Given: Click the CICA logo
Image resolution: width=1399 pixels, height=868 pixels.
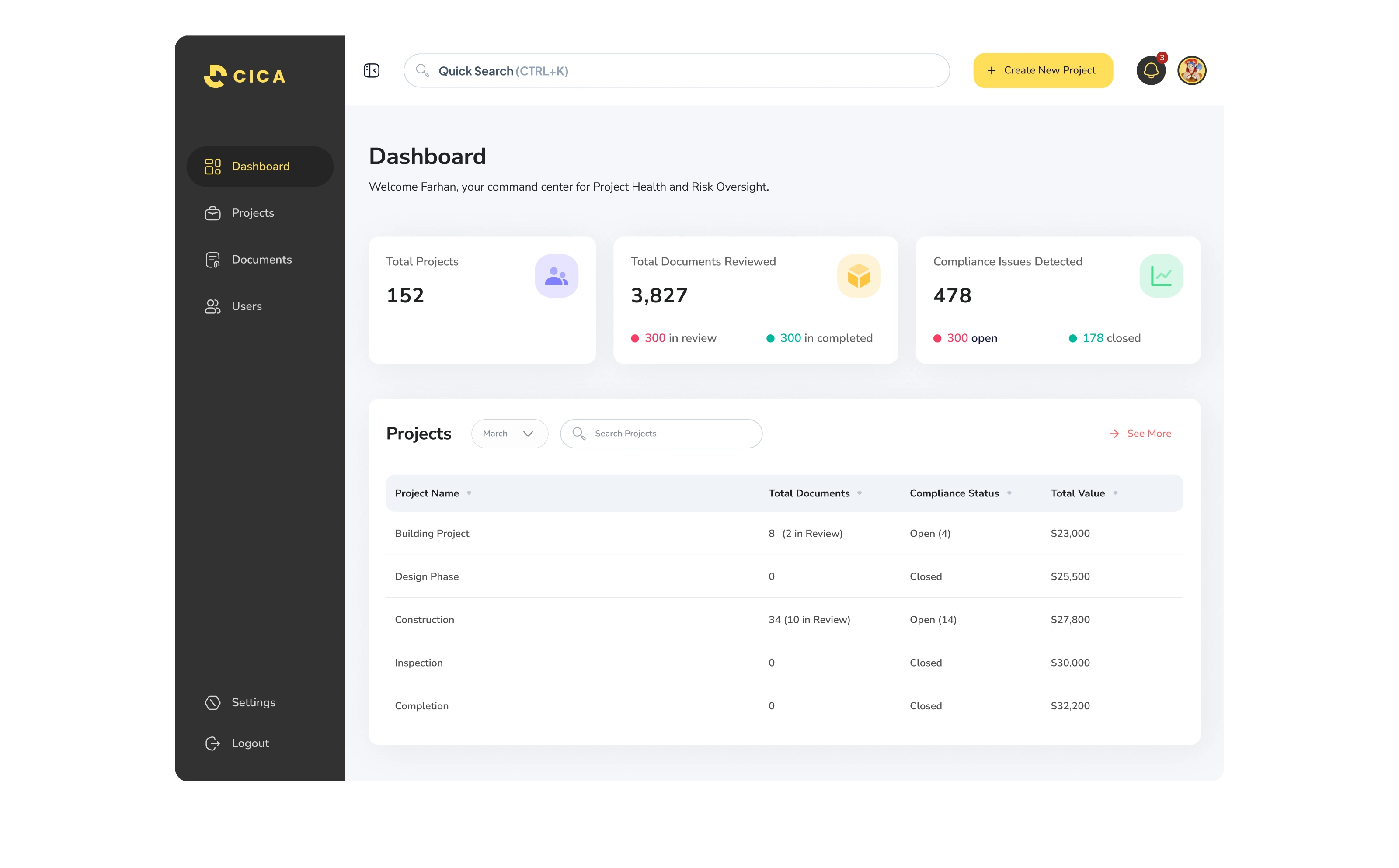Looking at the screenshot, I should [244, 76].
